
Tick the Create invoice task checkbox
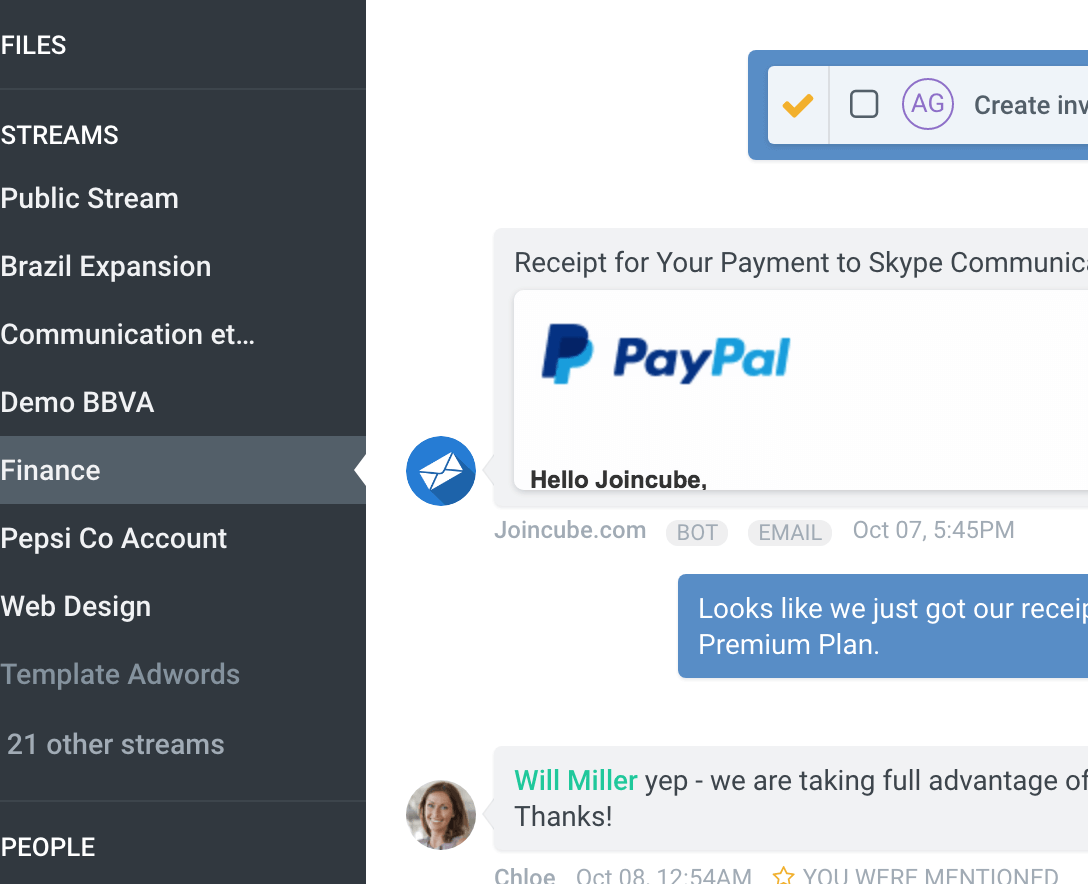[x=864, y=104]
